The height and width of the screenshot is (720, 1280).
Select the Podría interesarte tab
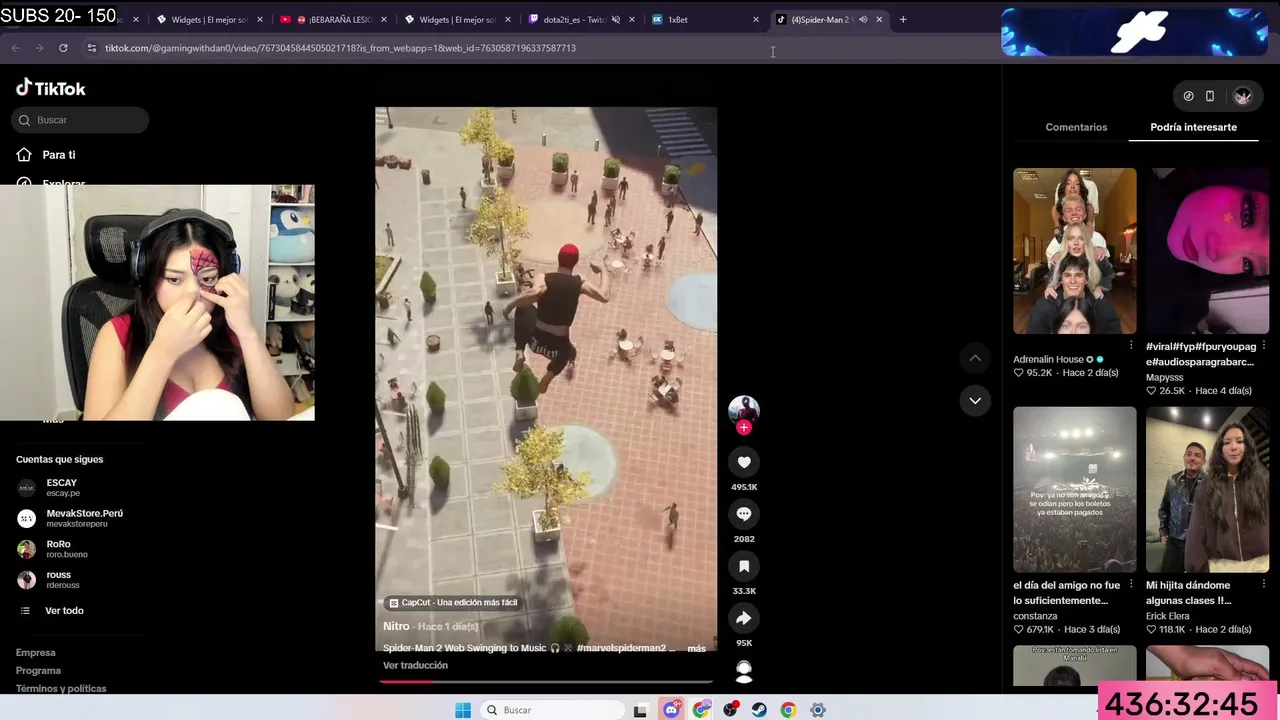pyautogui.click(x=1194, y=127)
